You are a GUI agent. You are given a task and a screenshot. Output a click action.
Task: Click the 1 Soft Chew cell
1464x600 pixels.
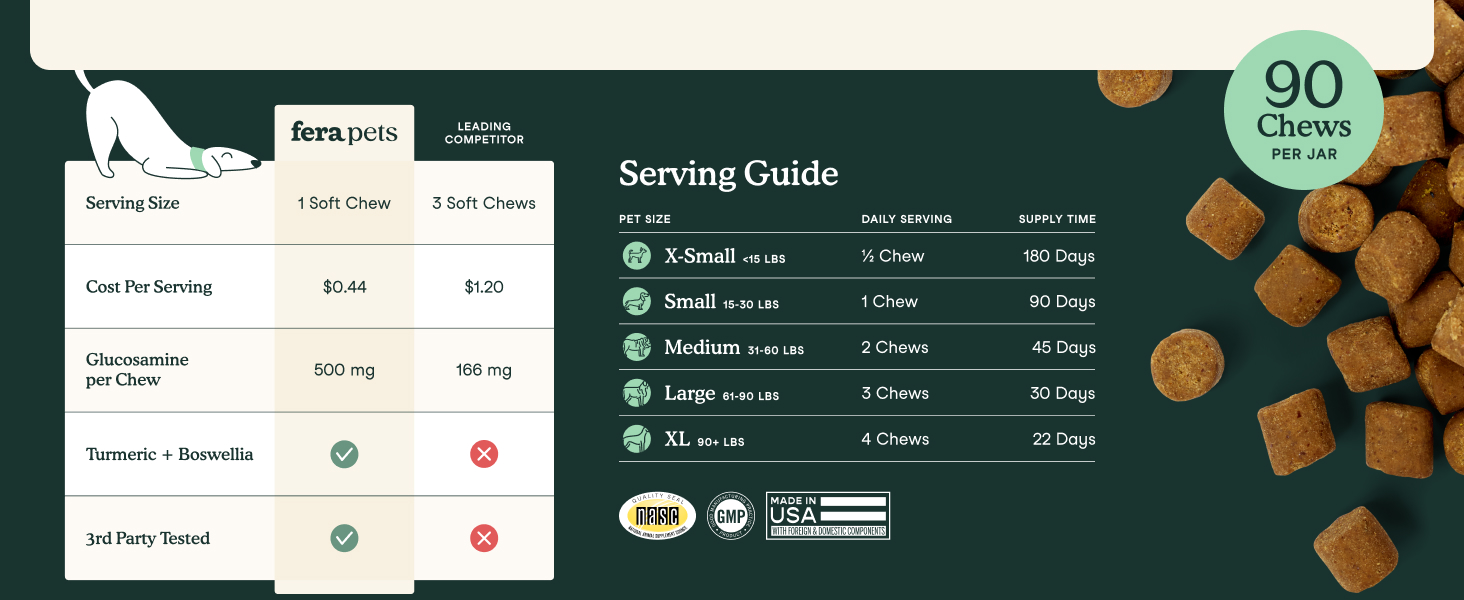(x=344, y=203)
